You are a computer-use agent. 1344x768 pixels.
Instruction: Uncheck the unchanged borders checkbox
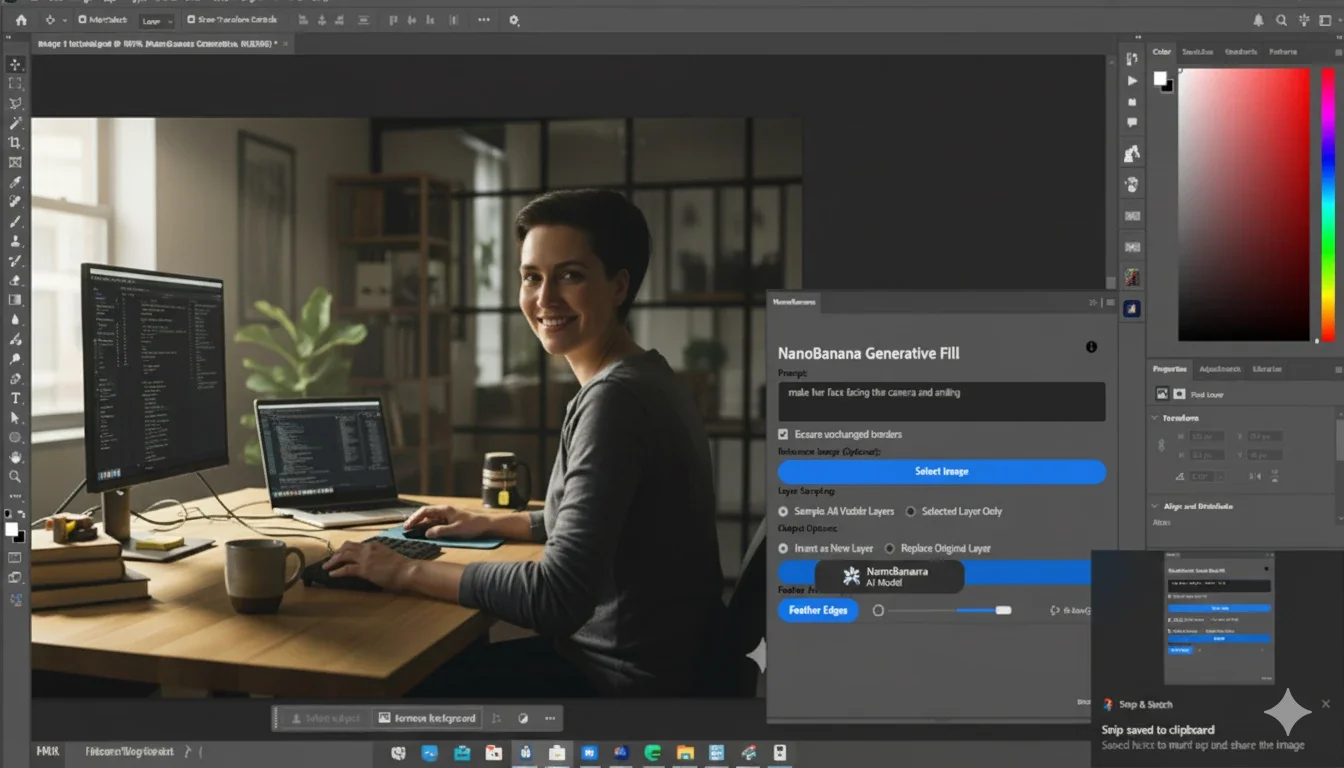(x=784, y=434)
